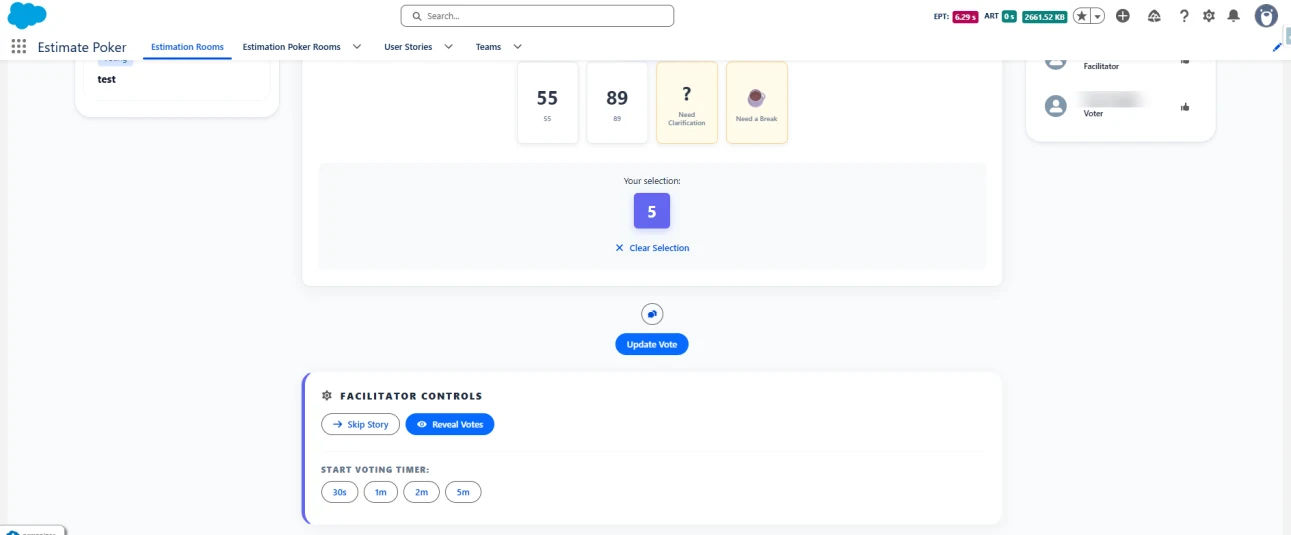Switch to Estimation Rooms tab

pyautogui.click(x=187, y=47)
